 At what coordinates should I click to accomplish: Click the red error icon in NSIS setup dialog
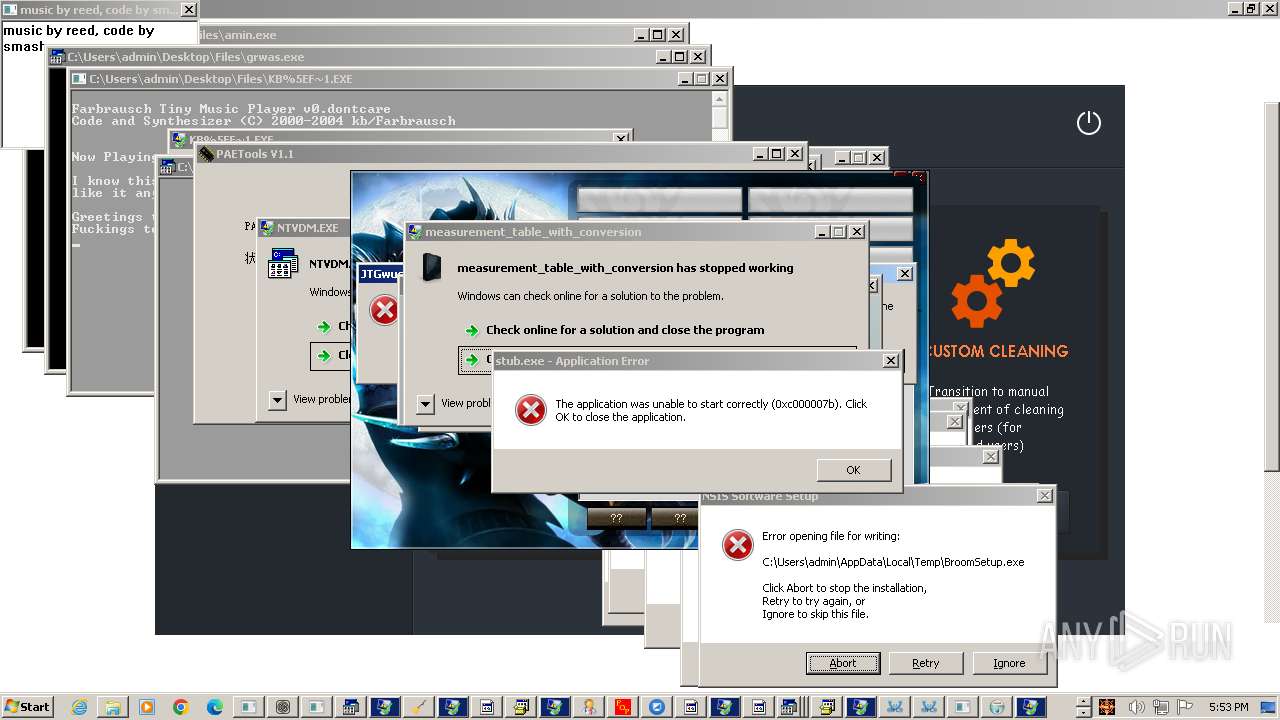[737, 545]
